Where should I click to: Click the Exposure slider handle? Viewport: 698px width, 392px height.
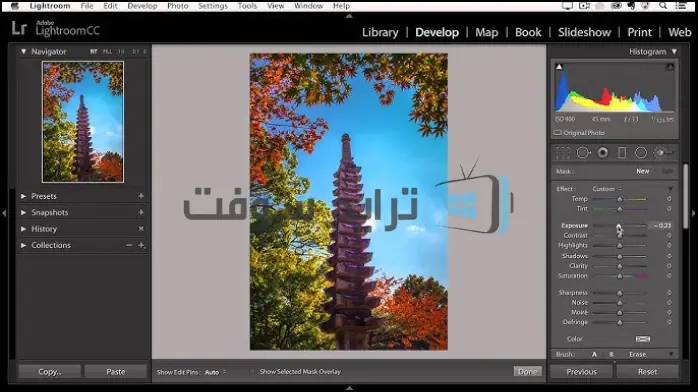tap(619, 226)
